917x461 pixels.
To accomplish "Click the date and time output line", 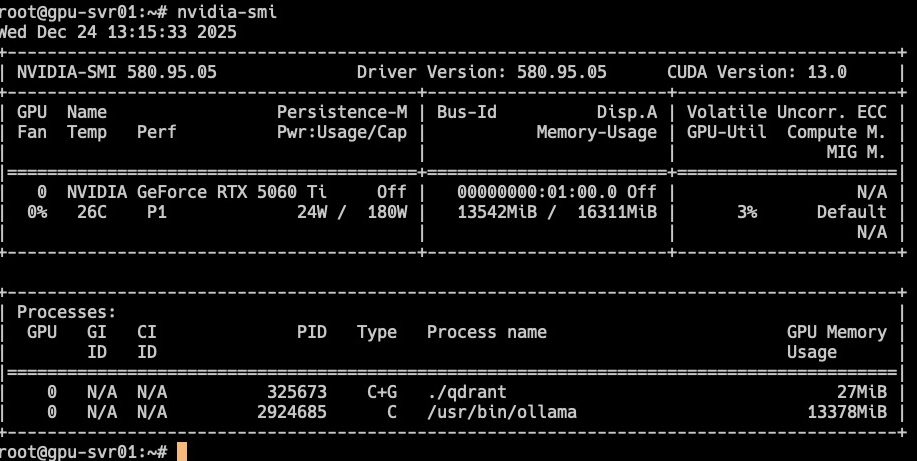I will pyautogui.click(x=118, y=32).
